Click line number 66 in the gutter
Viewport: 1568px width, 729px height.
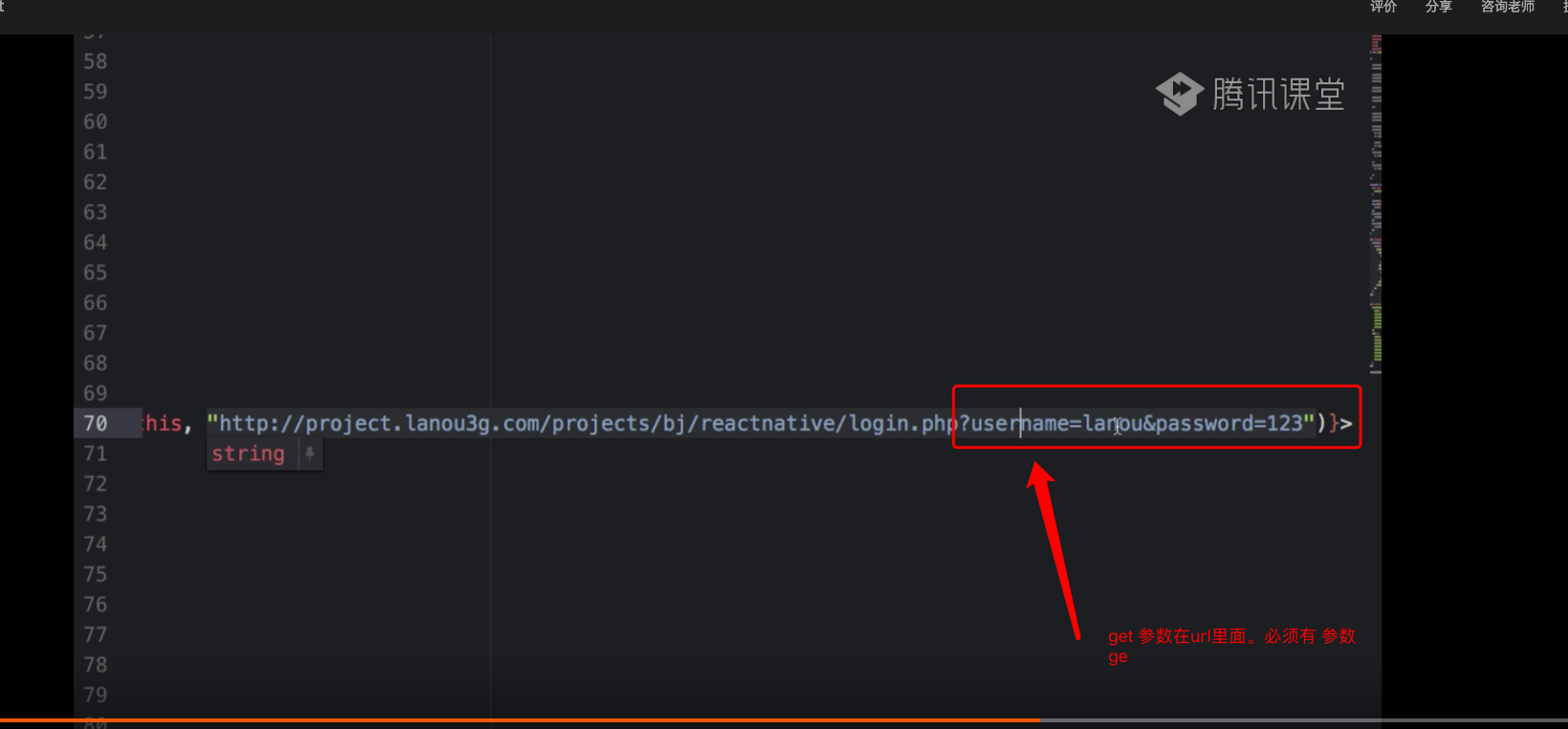click(96, 302)
